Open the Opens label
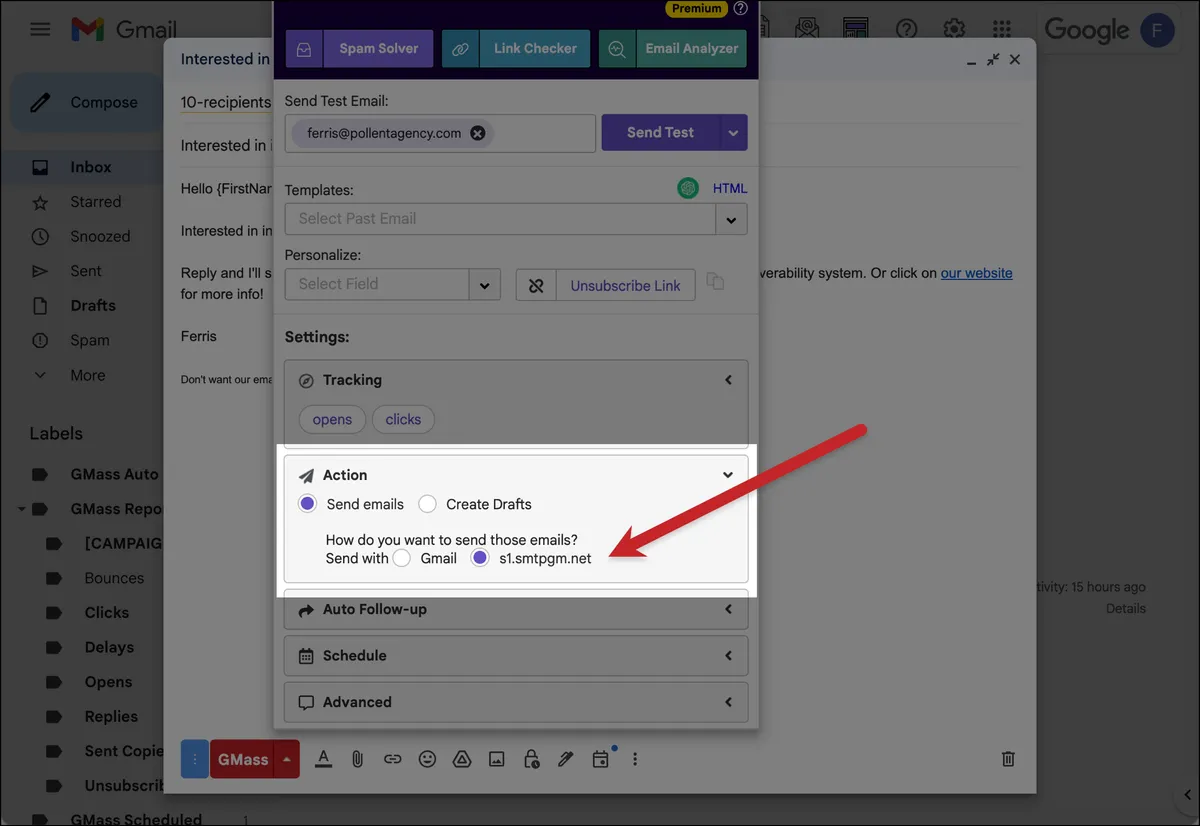 pos(108,682)
